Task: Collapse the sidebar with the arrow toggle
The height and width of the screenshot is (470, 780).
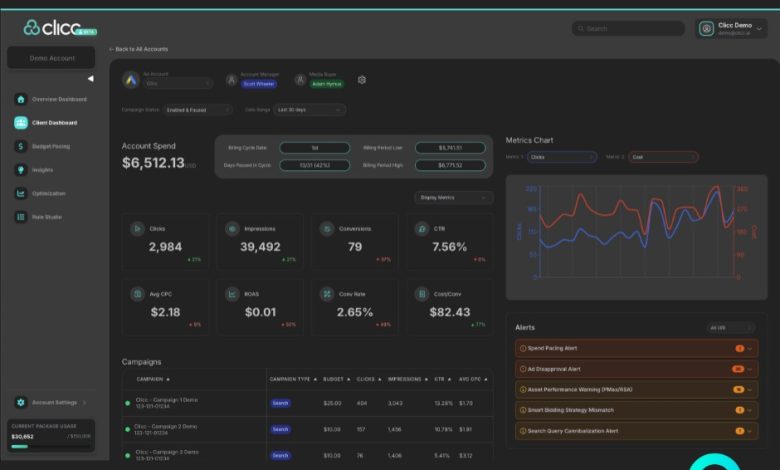Action: point(90,78)
